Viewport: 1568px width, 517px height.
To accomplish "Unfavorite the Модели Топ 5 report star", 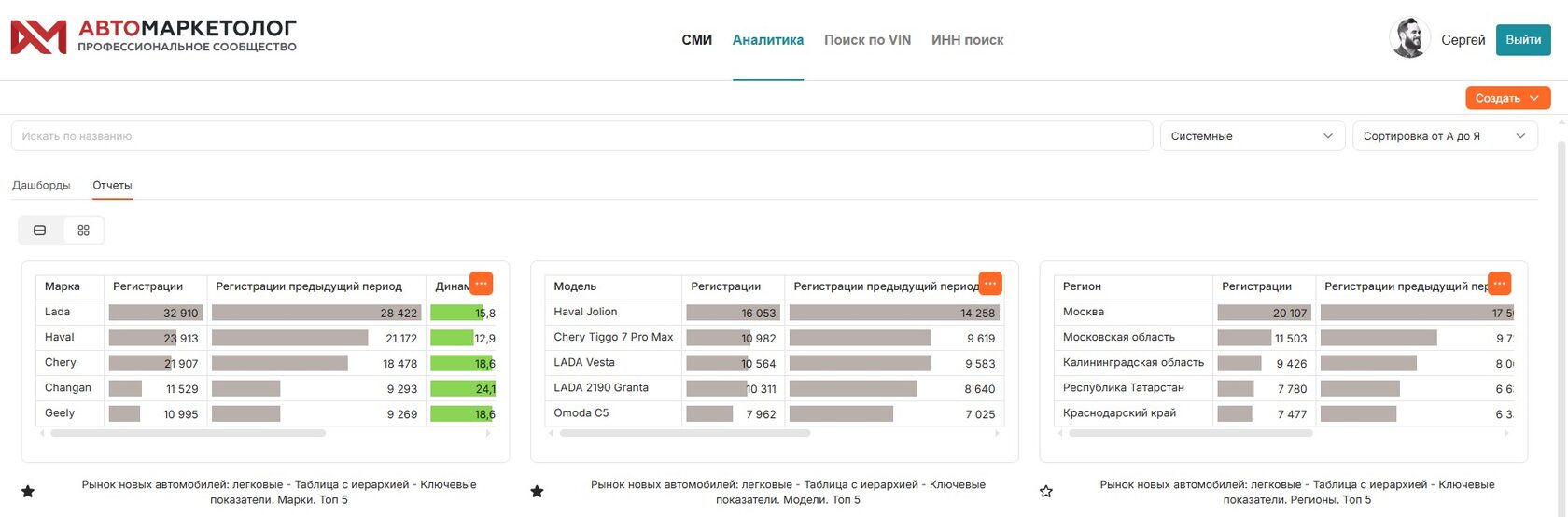I will pos(537,491).
